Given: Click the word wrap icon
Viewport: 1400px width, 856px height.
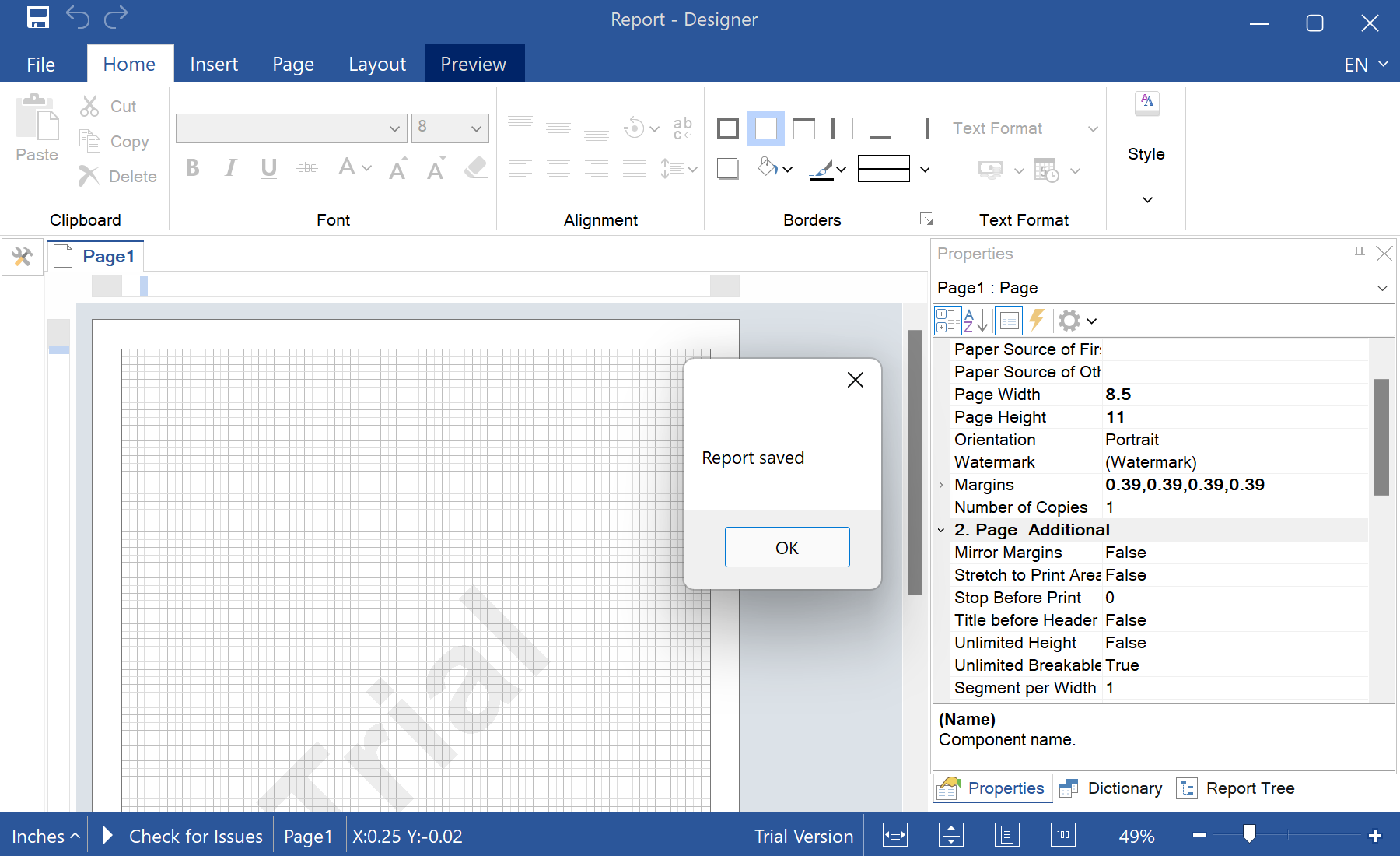Looking at the screenshot, I should click(683, 128).
